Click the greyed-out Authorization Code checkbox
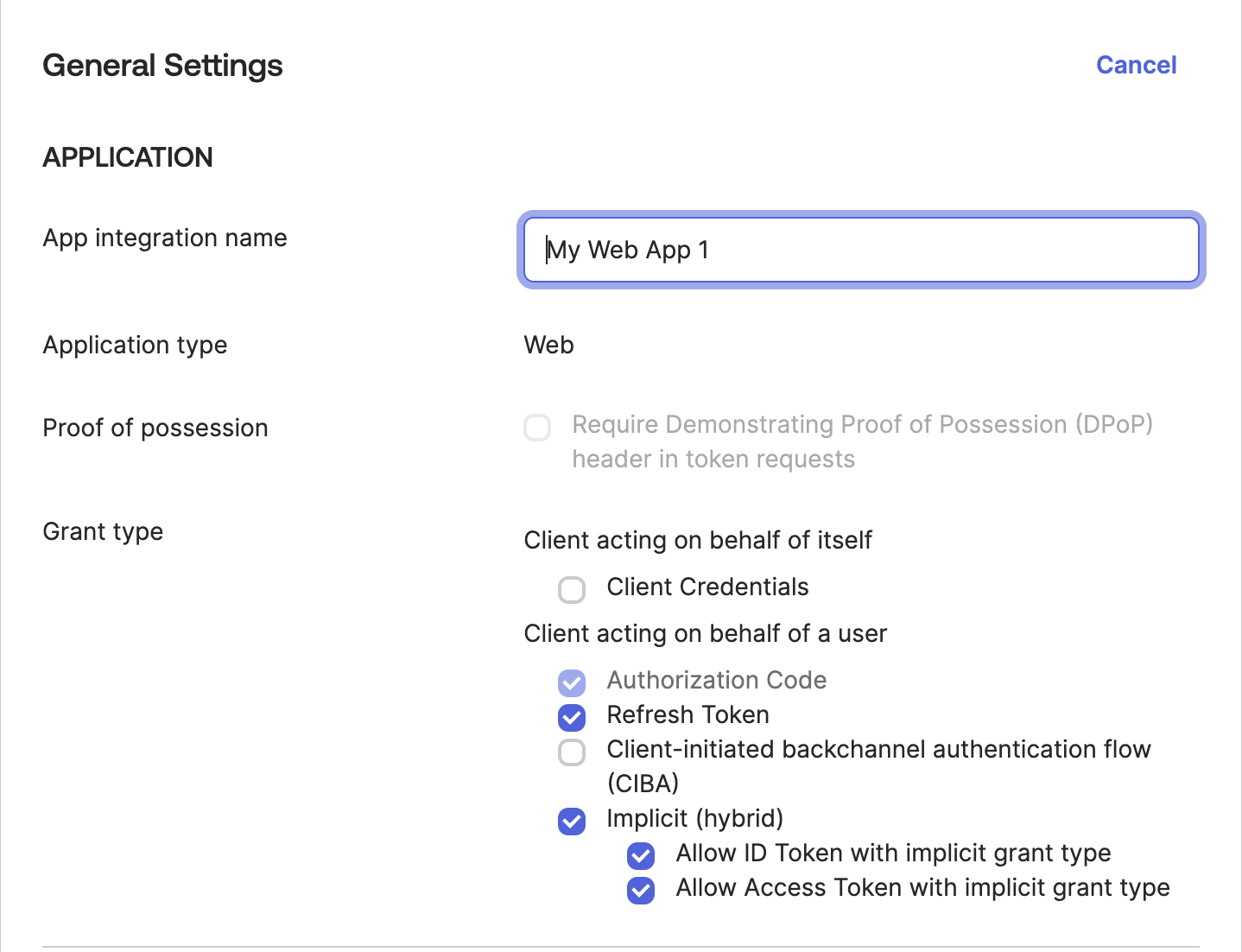Image resolution: width=1242 pixels, height=952 pixels. coord(572,682)
